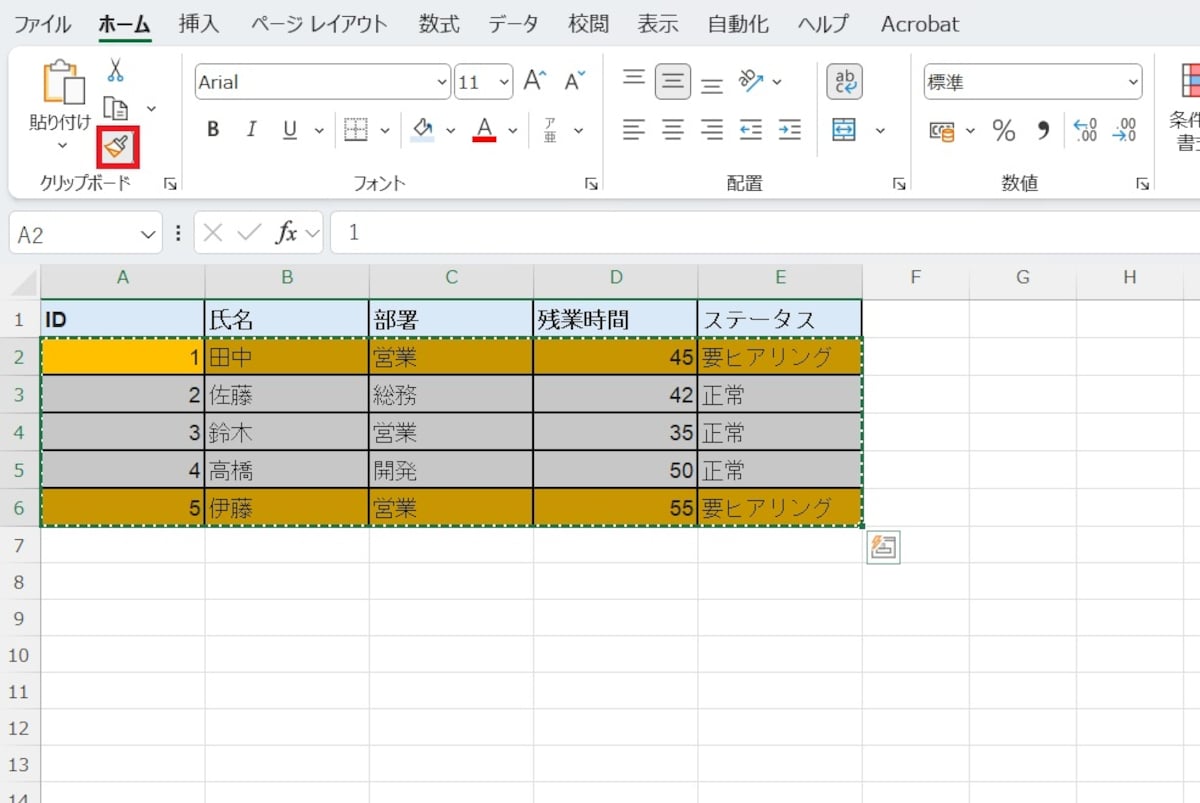Open the 標準 number format dropdown
Image resolution: width=1200 pixels, height=803 pixels.
(1131, 82)
